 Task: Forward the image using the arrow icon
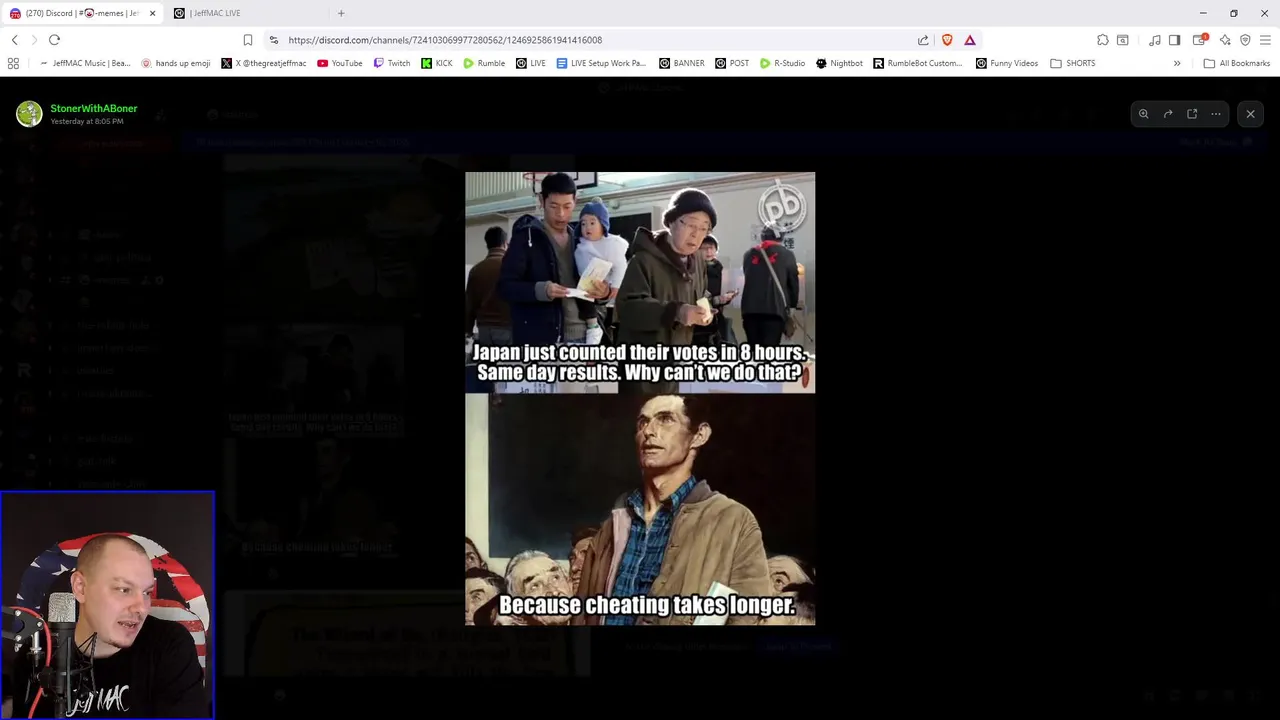point(1168,114)
